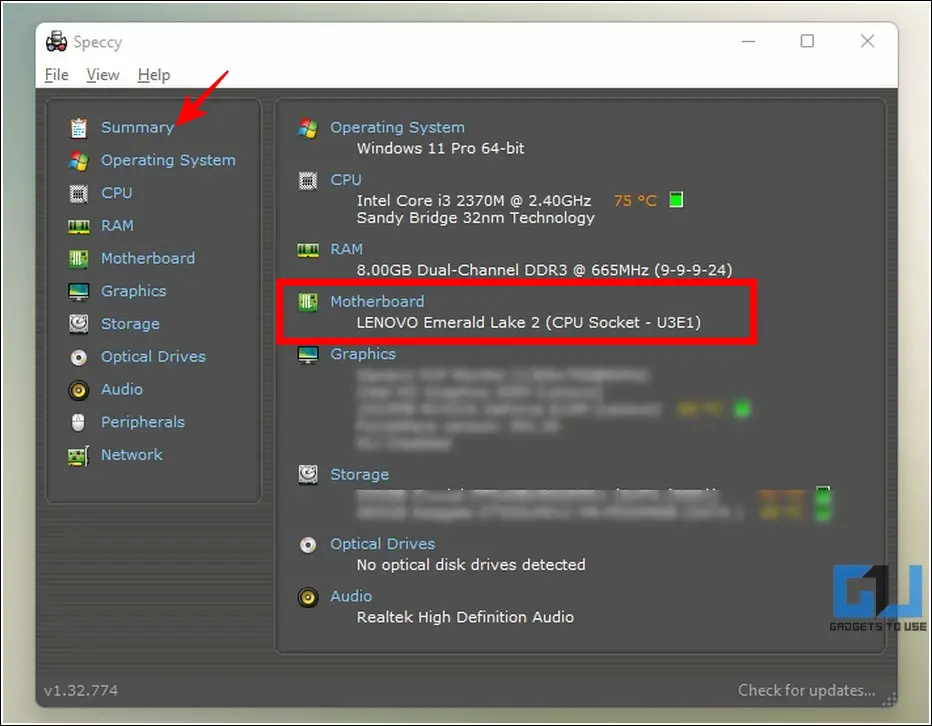Screen dimensions: 932x726
Task: Open the CPU heading link in summary
Action: [346, 180]
